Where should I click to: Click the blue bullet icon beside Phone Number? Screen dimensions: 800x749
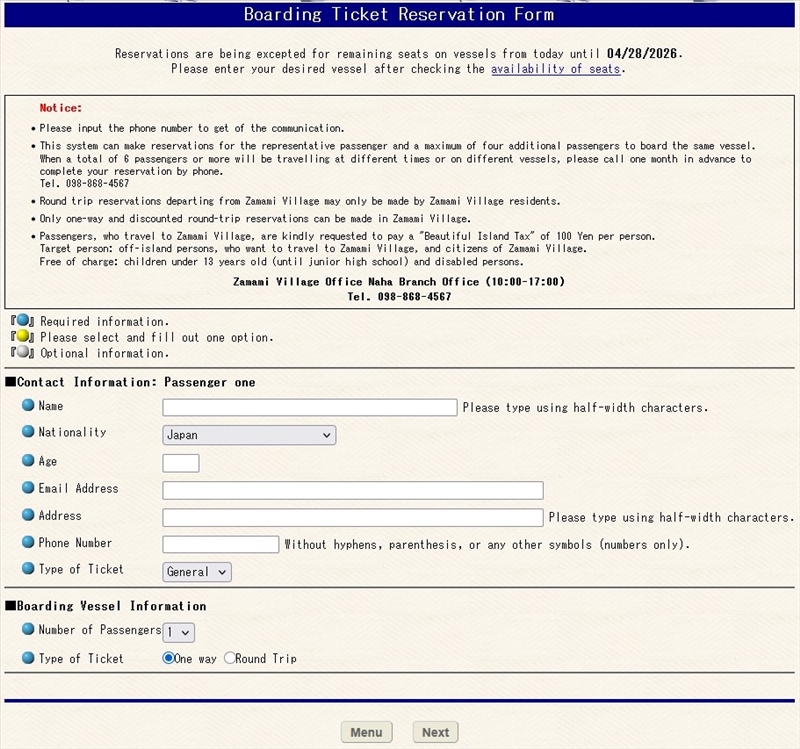(28, 542)
